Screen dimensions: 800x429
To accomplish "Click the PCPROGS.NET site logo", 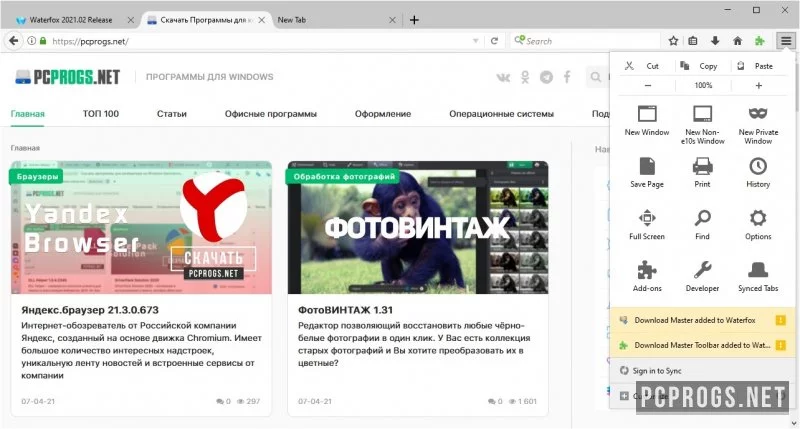I will click(67, 77).
